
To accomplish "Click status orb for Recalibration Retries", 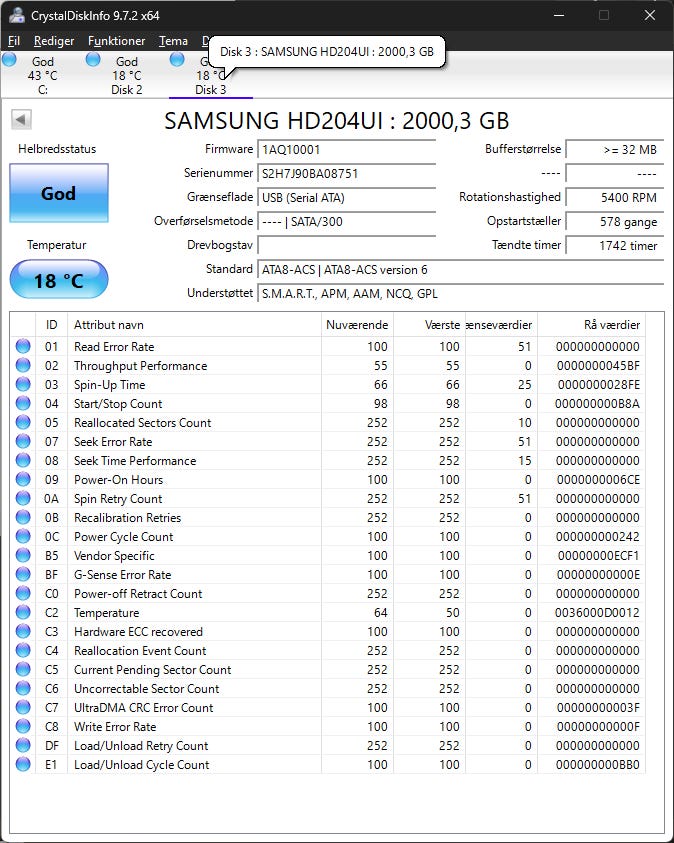I will point(23,517).
